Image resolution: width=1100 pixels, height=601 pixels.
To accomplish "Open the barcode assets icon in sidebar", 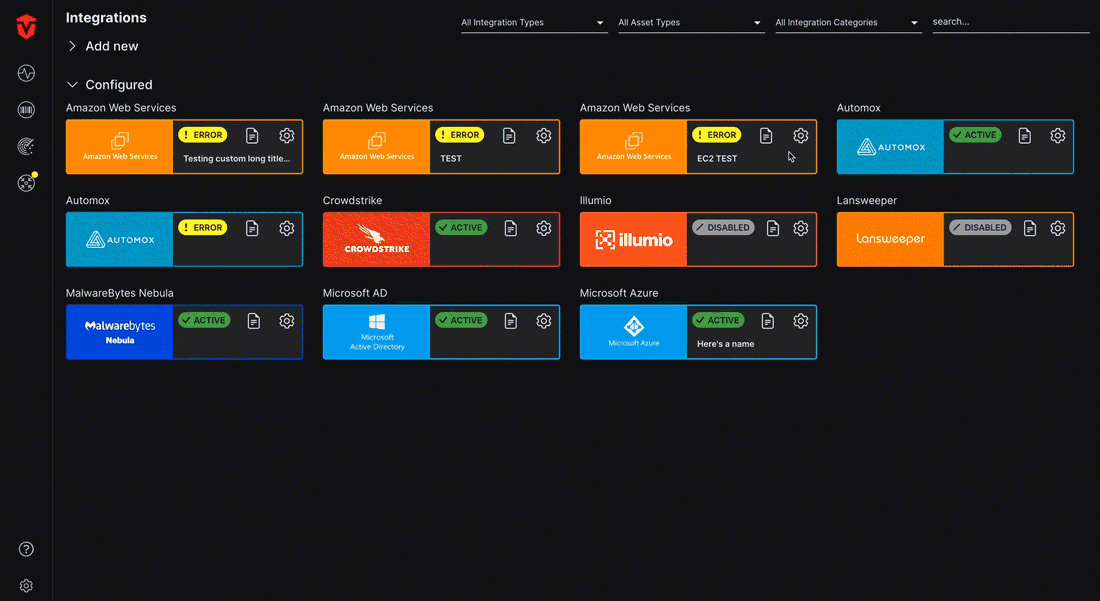I will tap(26, 109).
